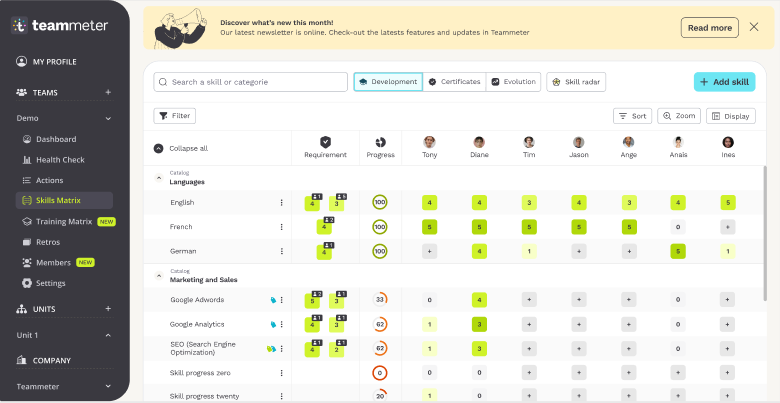Click the skill search field
The width and height of the screenshot is (780, 403).
pyautogui.click(x=250, y=82)
